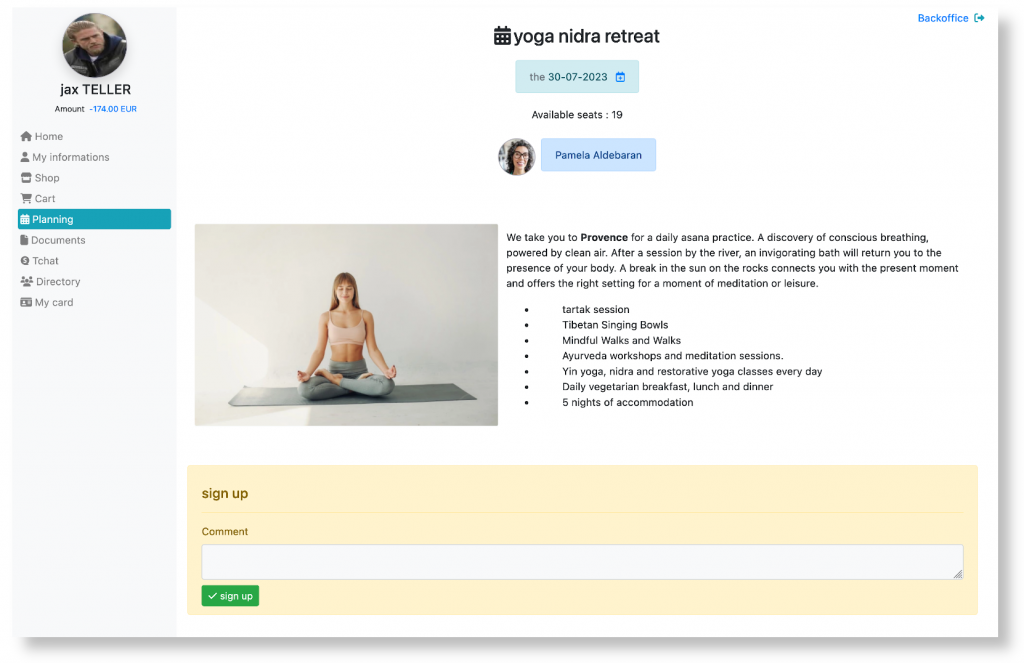Click the Tchat bubble icon
The image size is (1024, 663).
[x=25, y=261]
